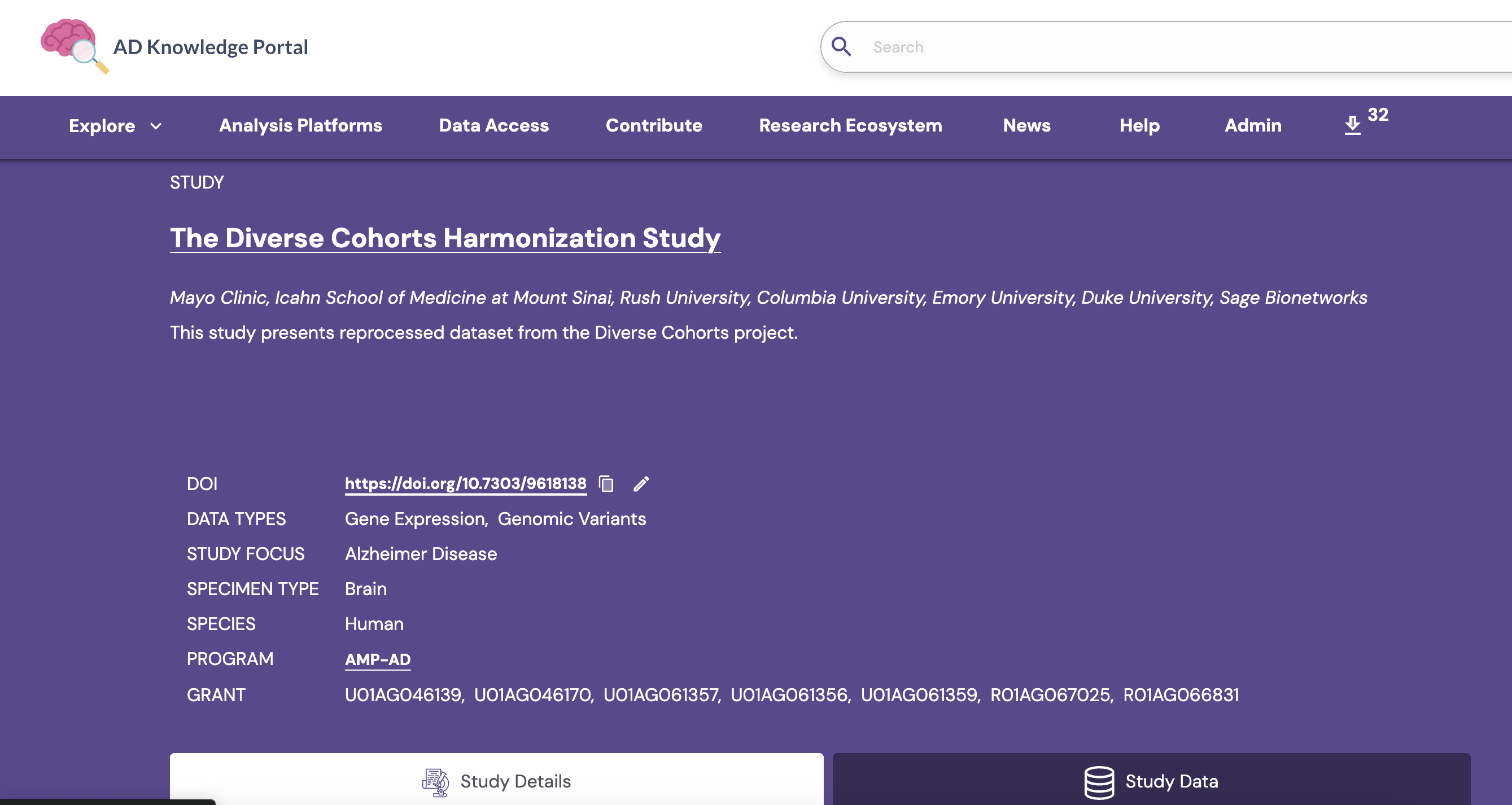Click the study description sentence

tap(484, 333)
